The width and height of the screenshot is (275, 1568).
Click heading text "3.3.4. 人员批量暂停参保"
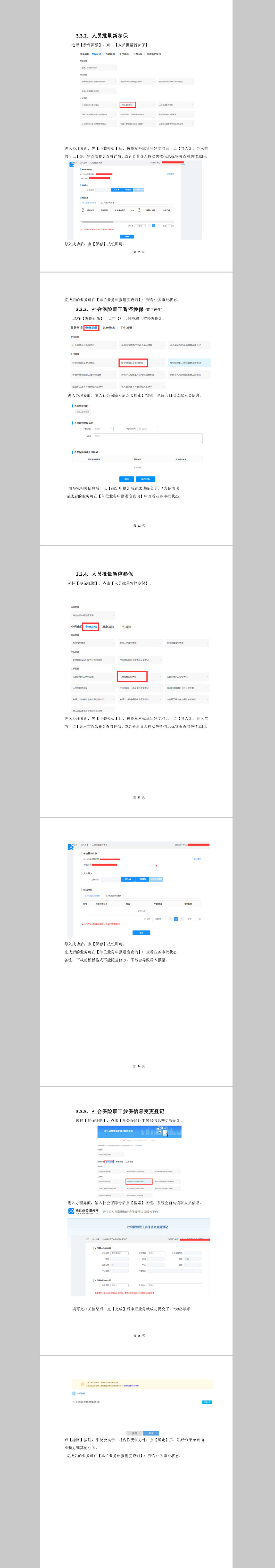[105, 574]
